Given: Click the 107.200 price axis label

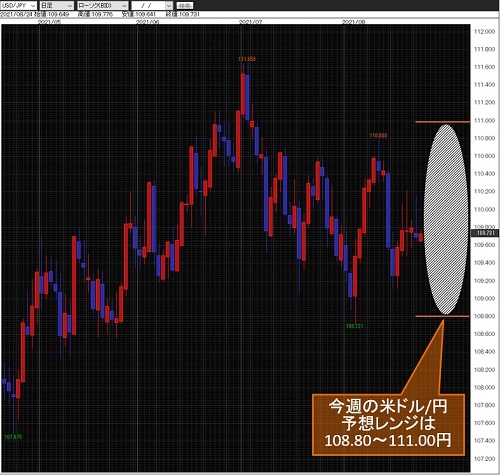Looking at the screenshot, I should pos(484,459).
